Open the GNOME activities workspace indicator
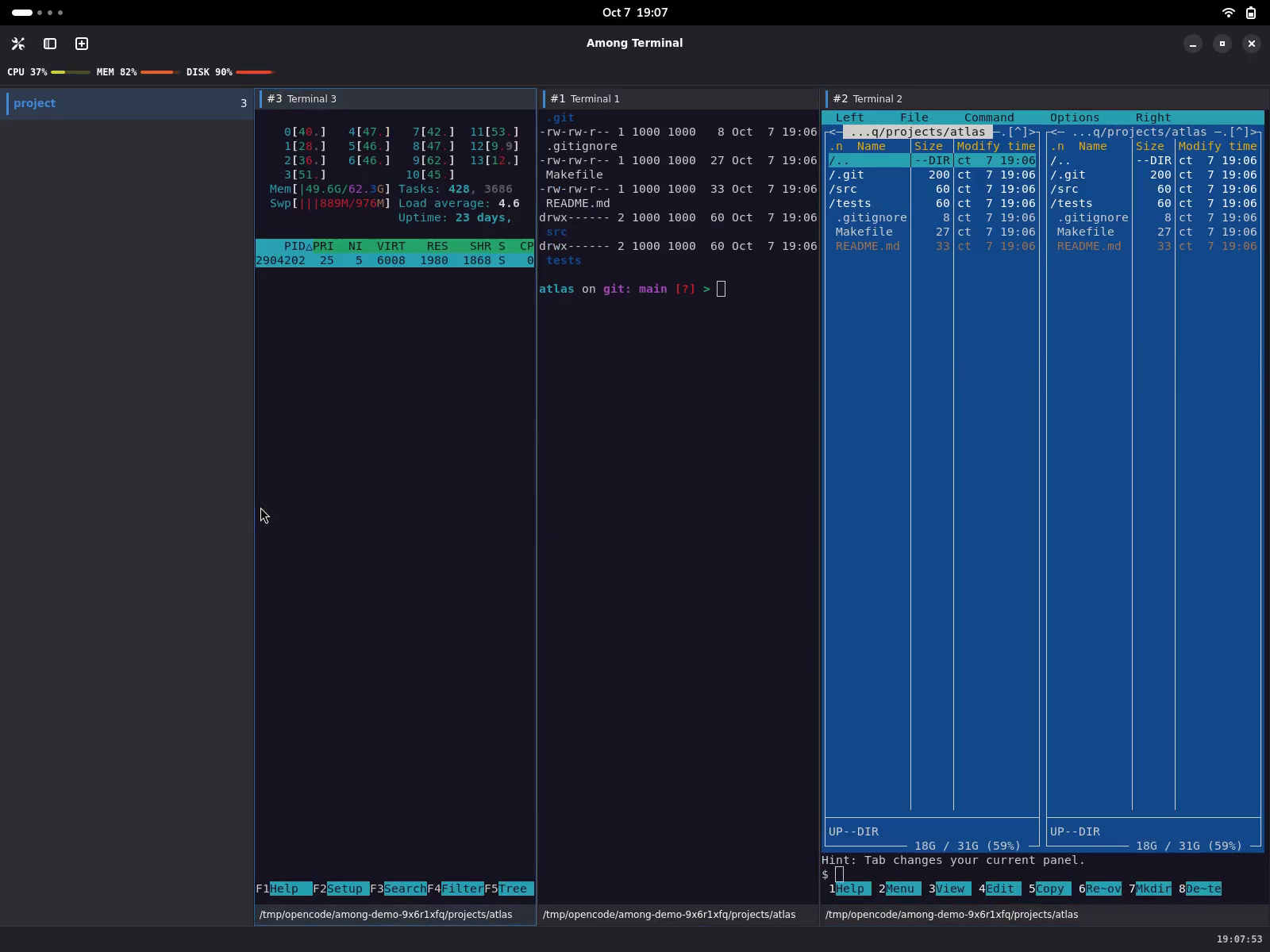 (x=37, y=13)
